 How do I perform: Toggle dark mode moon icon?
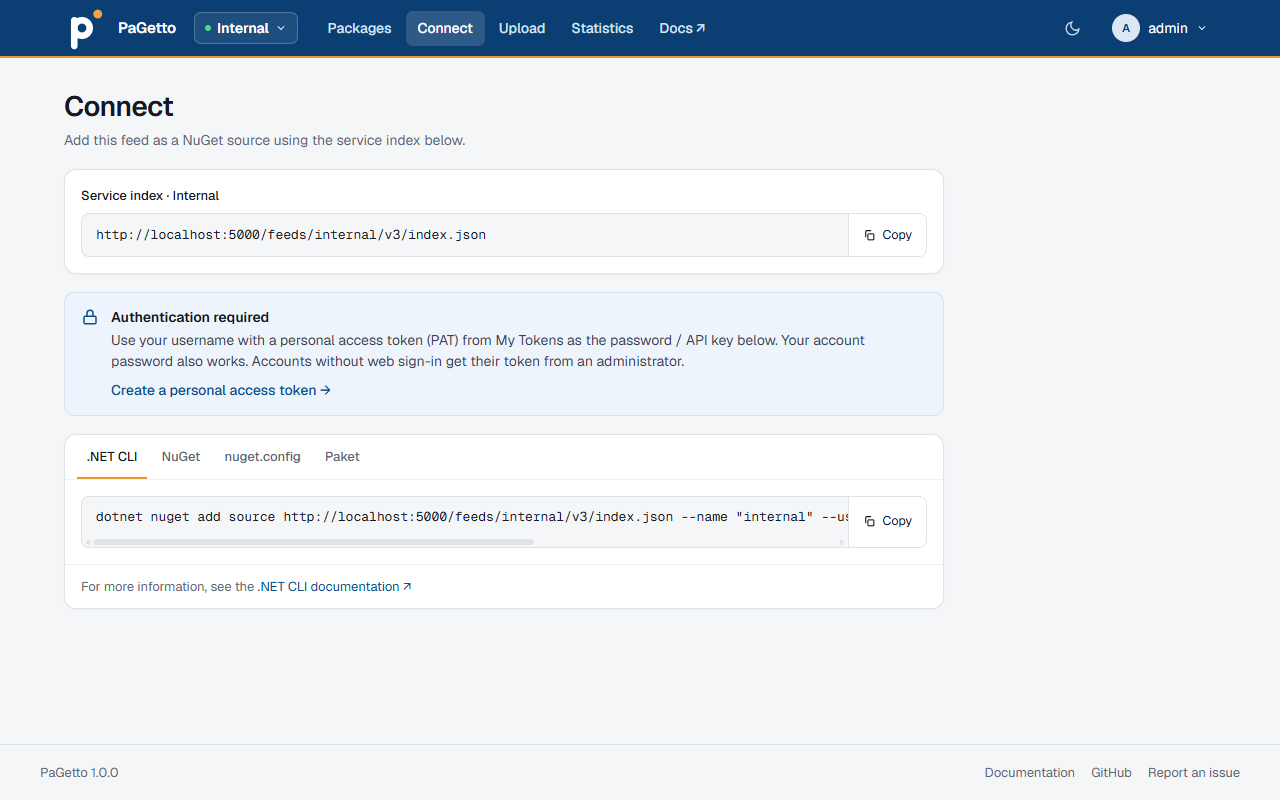1073,28
